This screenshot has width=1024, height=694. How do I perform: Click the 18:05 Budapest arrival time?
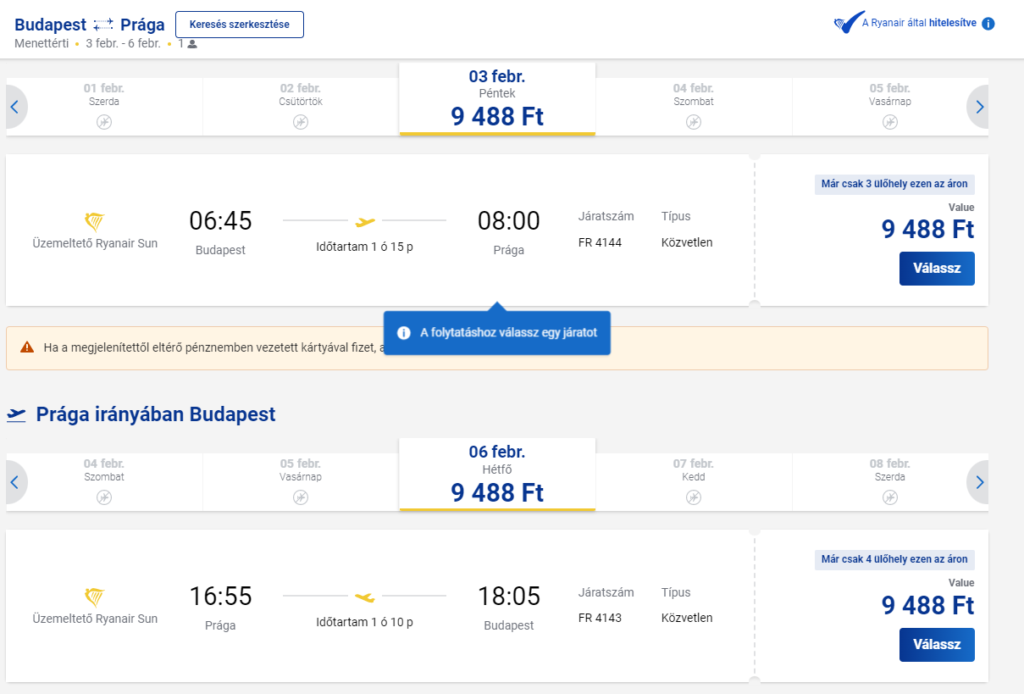[508, 596]
